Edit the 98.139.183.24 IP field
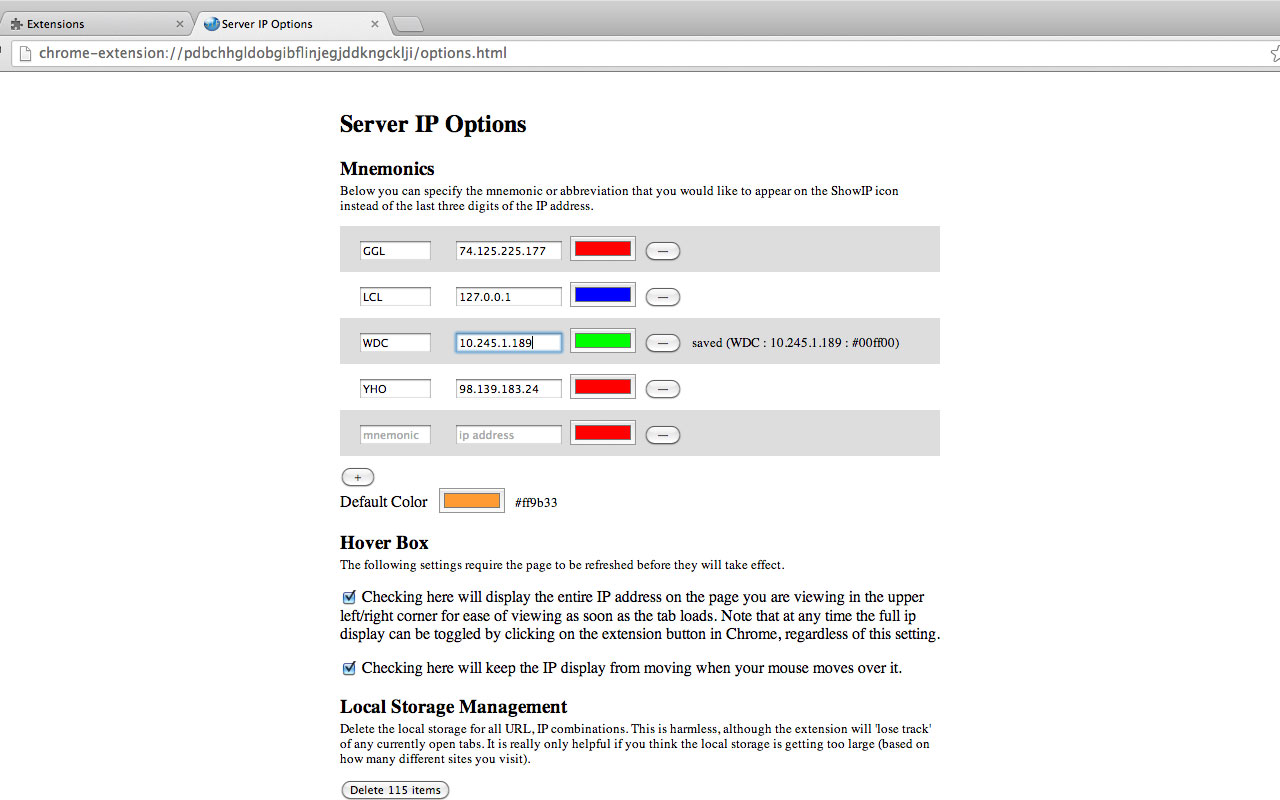This screenshot has width=1280, height=800. pyautogui.click(x=509, y=389)
